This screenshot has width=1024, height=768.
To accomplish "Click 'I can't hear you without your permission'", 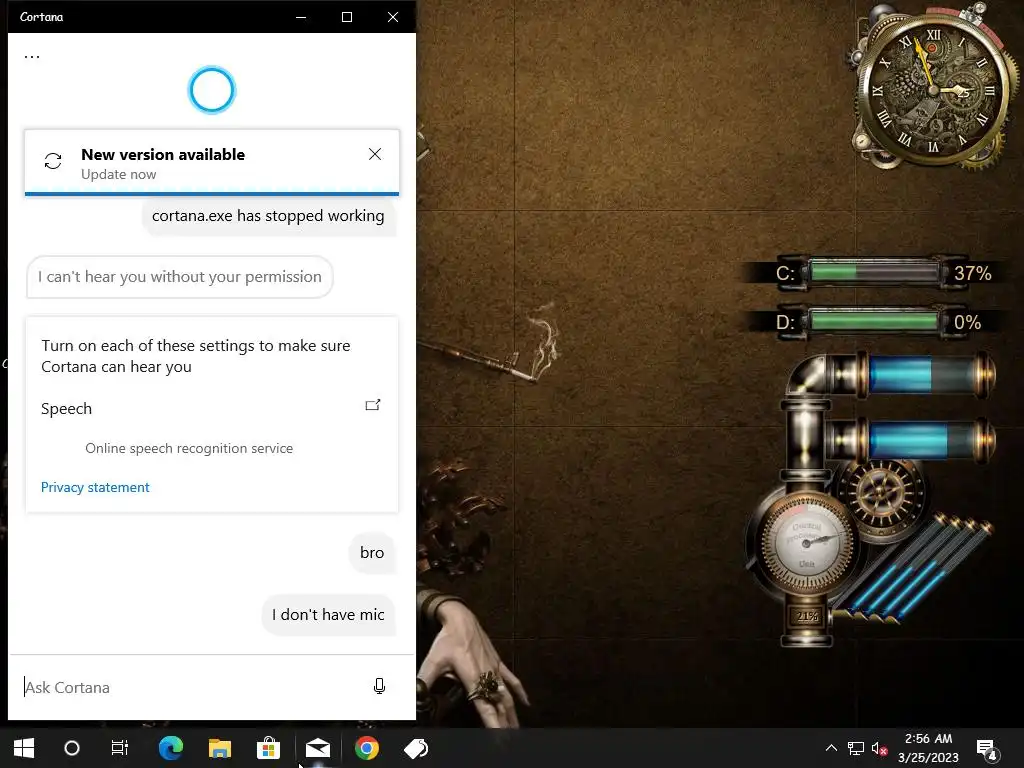I will [x=180, y=277].
